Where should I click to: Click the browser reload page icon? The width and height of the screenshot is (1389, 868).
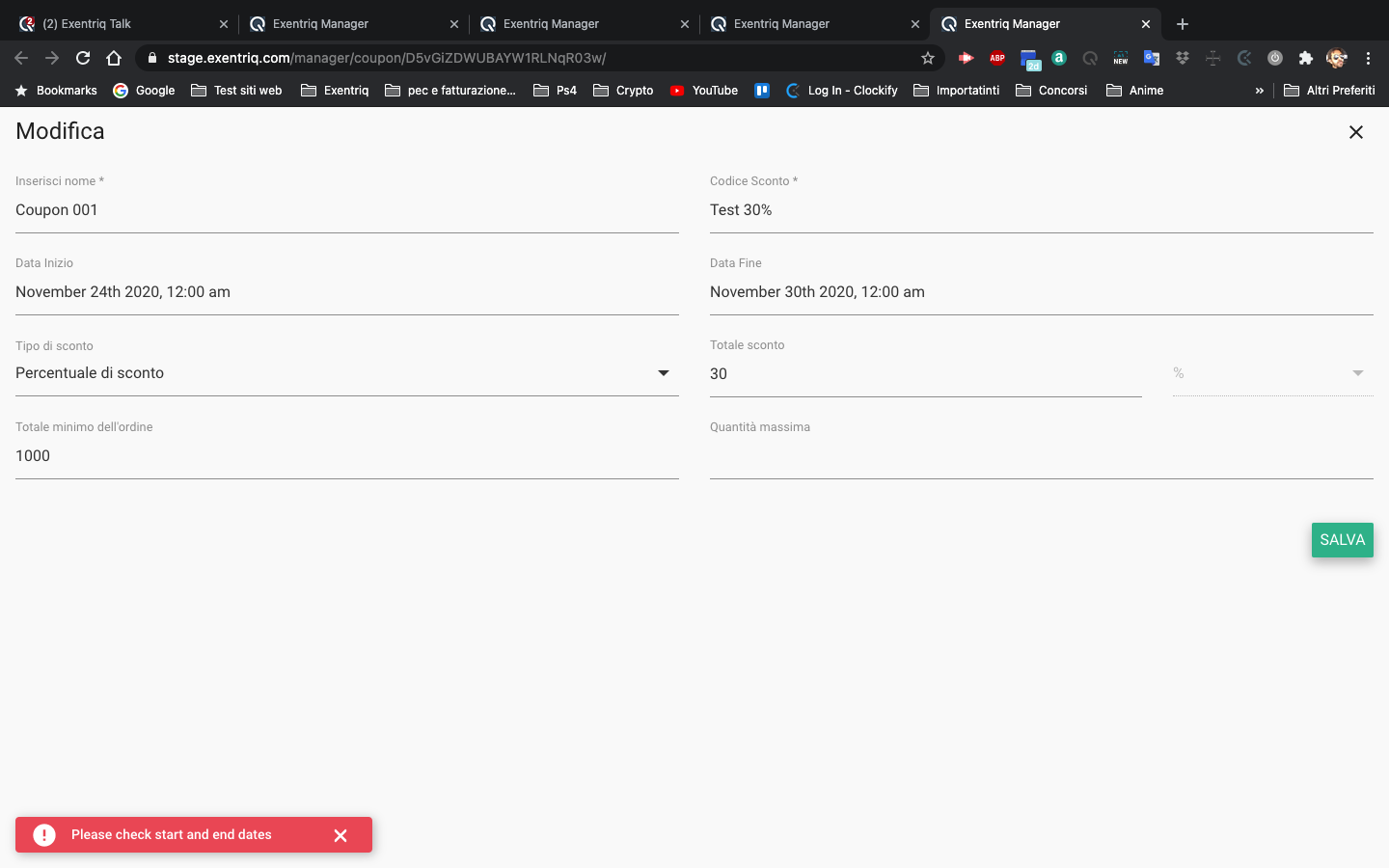[x=83, y=58]
